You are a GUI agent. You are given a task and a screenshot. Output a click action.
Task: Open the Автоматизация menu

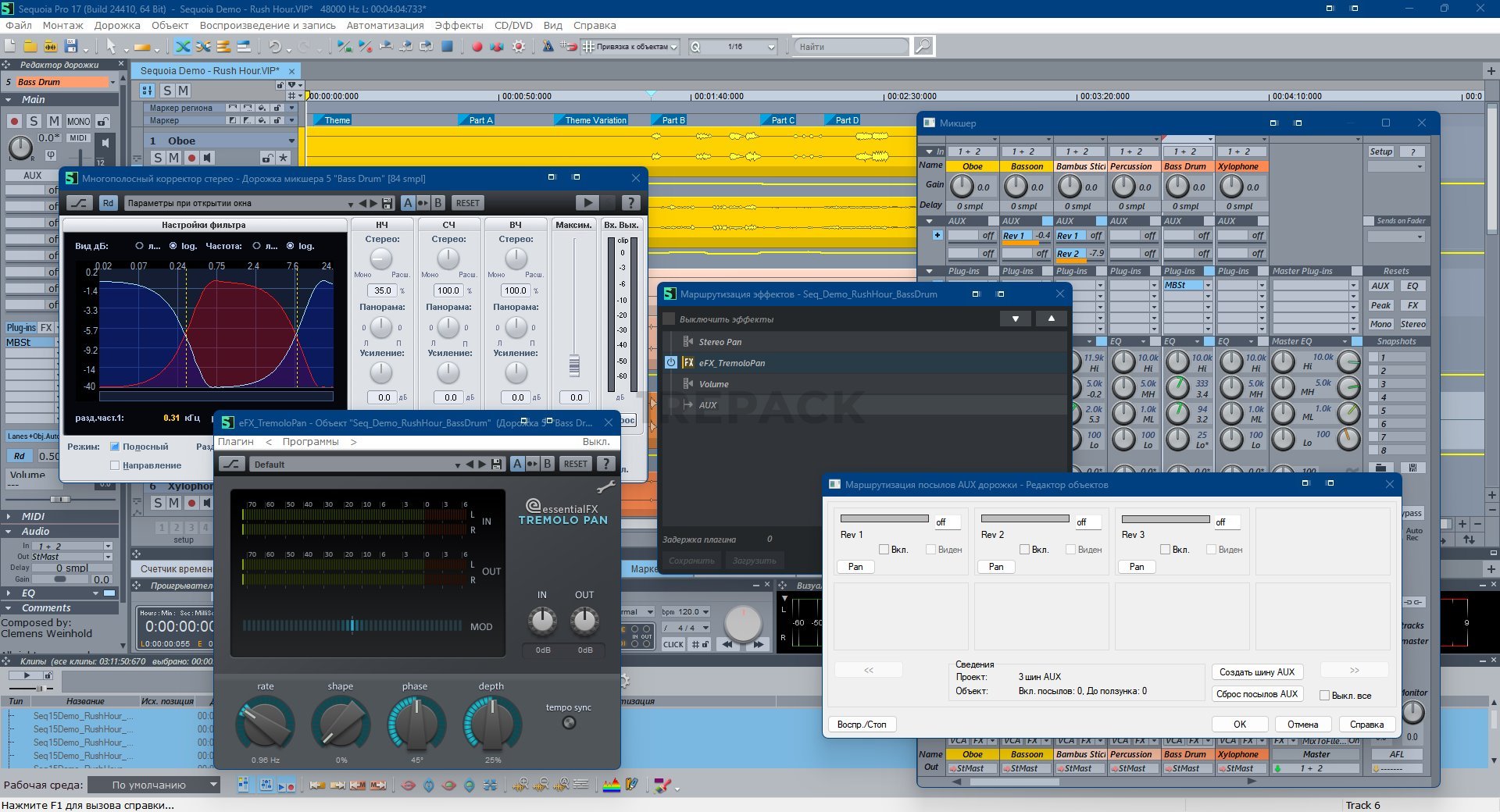385,25
